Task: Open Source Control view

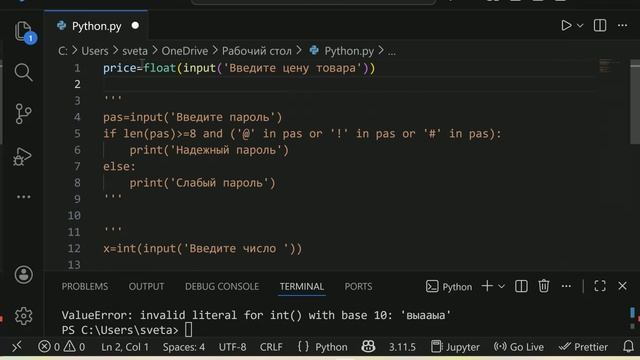Action: (x=23, y=113)
